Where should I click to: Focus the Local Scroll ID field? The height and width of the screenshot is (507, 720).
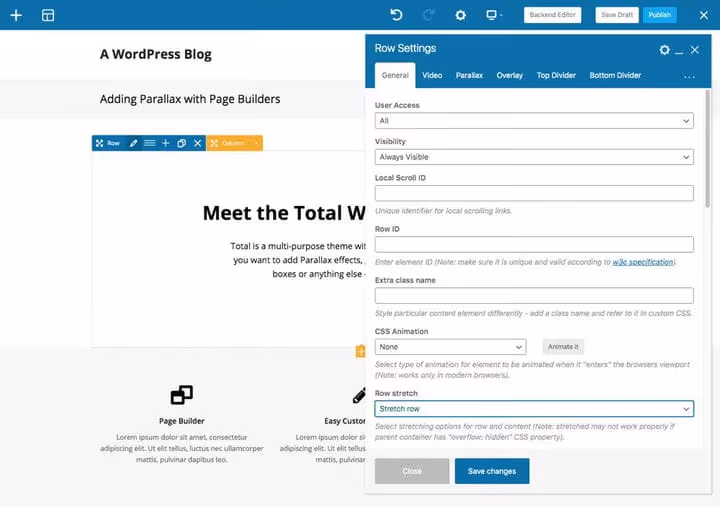tap(534, 193)
